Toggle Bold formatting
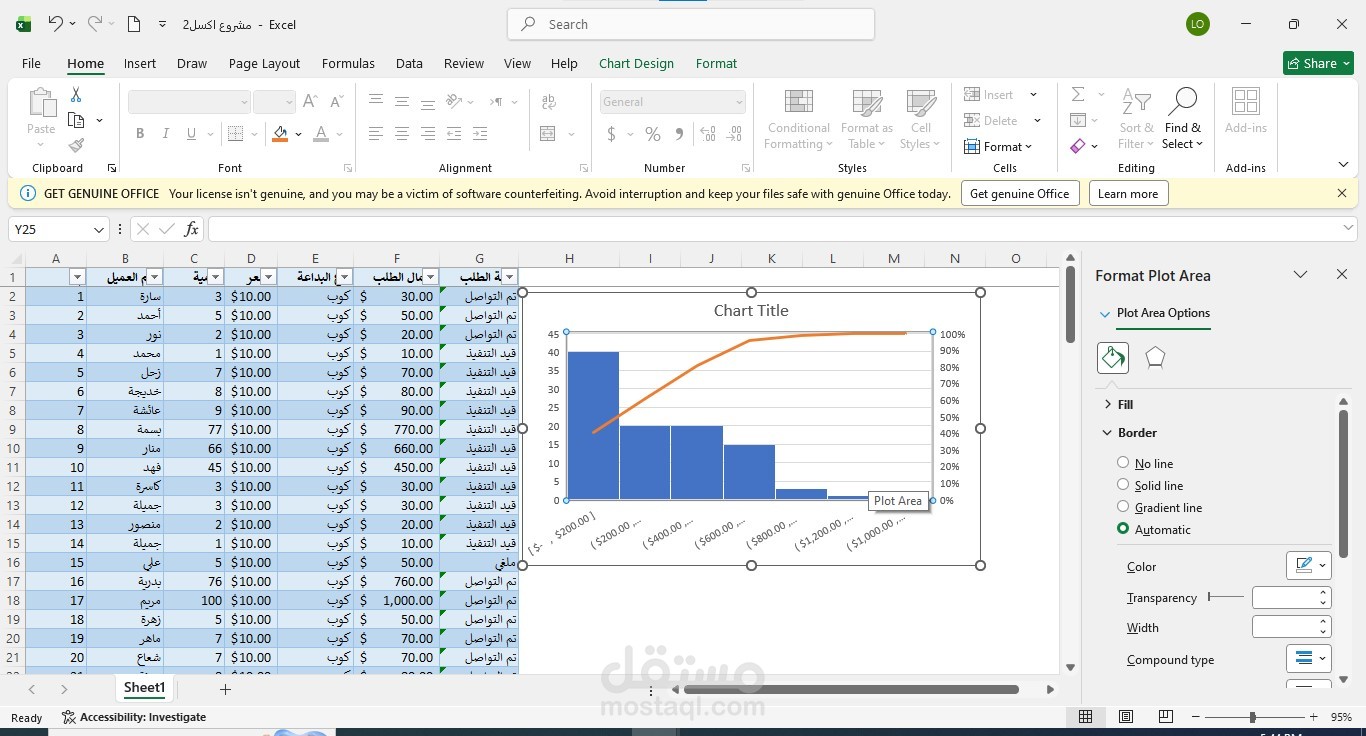Viewport: 1366px width, 736px height. point(140,134)
